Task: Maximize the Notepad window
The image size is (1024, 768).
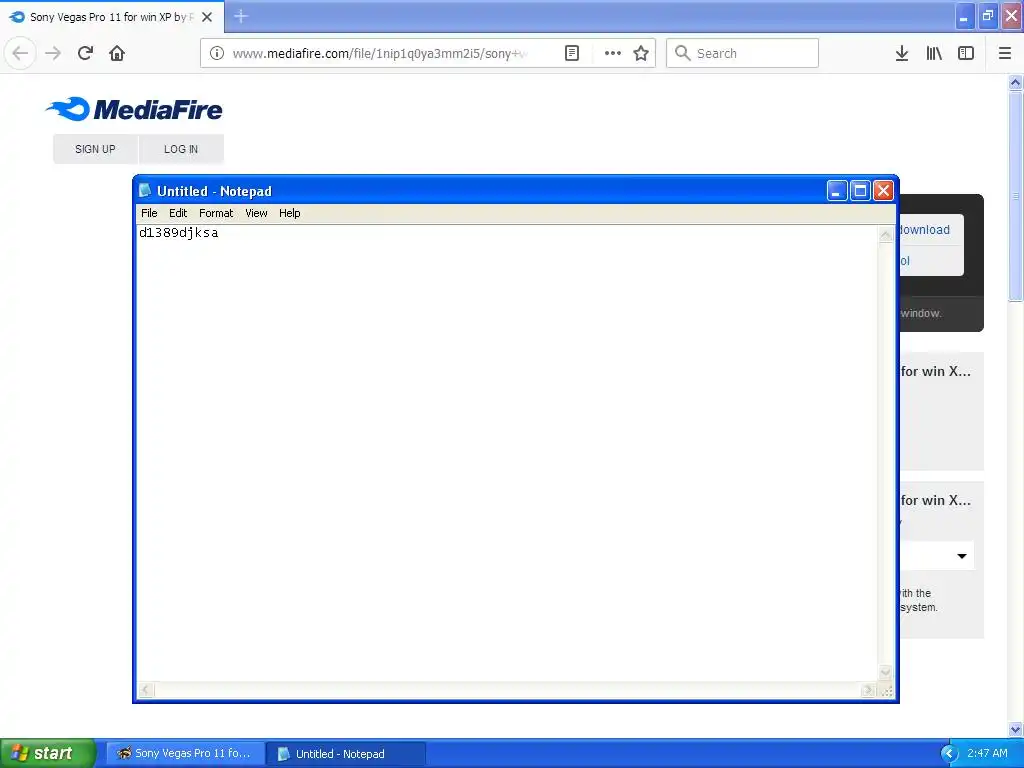Action: tap(860, 191)
